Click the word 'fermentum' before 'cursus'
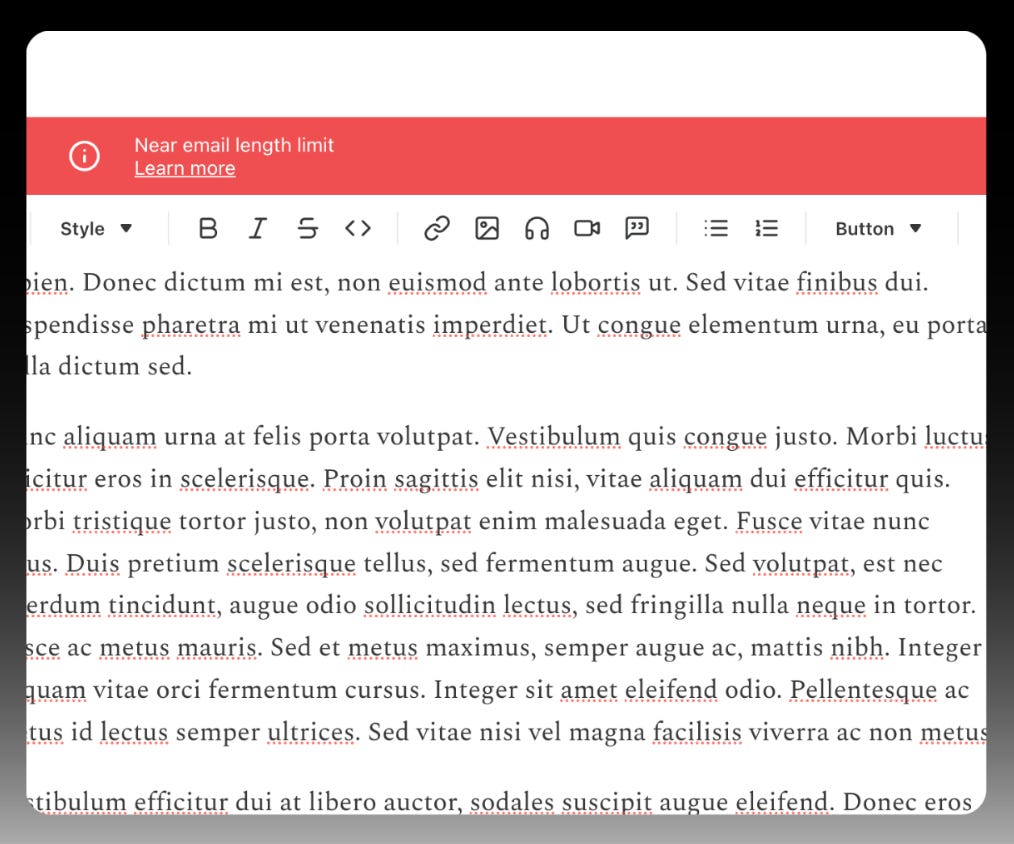 coord(273,690)
